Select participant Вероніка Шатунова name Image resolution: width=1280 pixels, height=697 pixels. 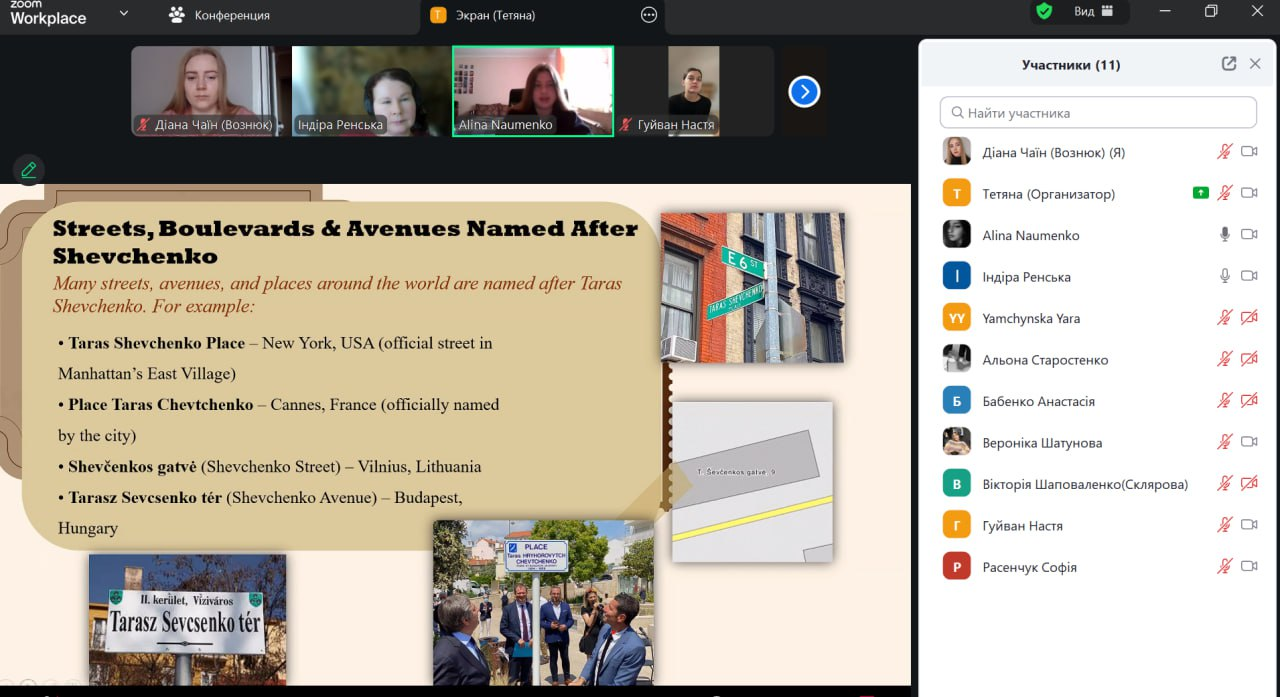pos(1042,443)
